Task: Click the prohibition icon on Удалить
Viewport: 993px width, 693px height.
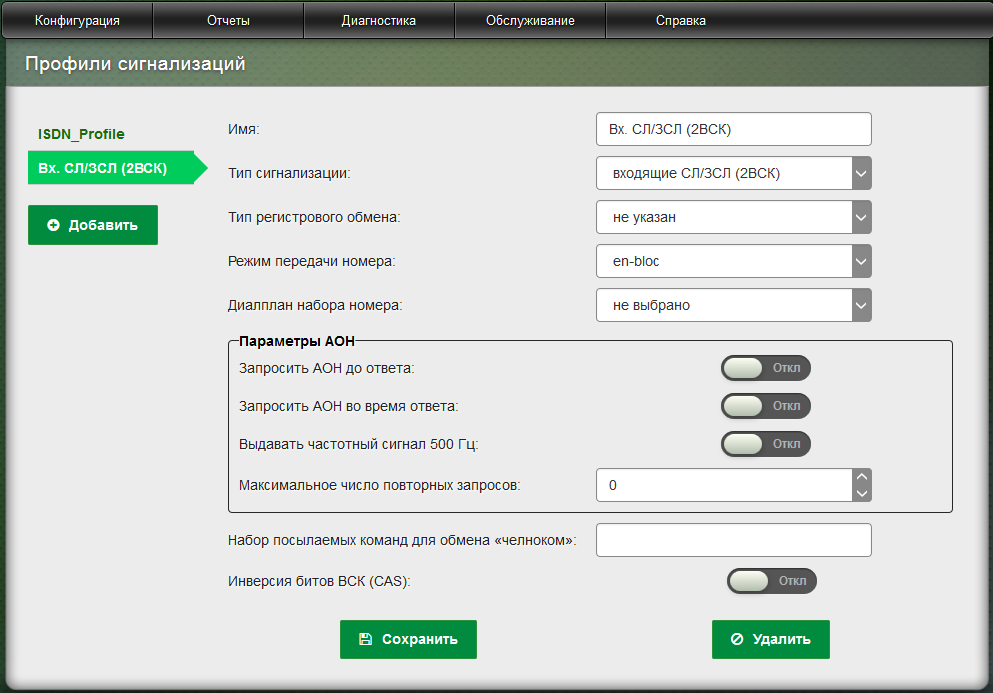Action: point(737,639)
